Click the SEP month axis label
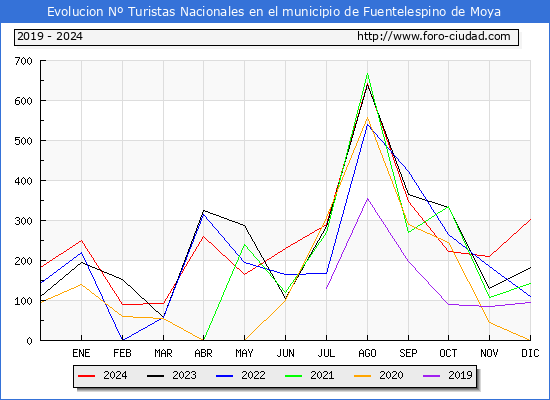 click(x=408, y=353)
